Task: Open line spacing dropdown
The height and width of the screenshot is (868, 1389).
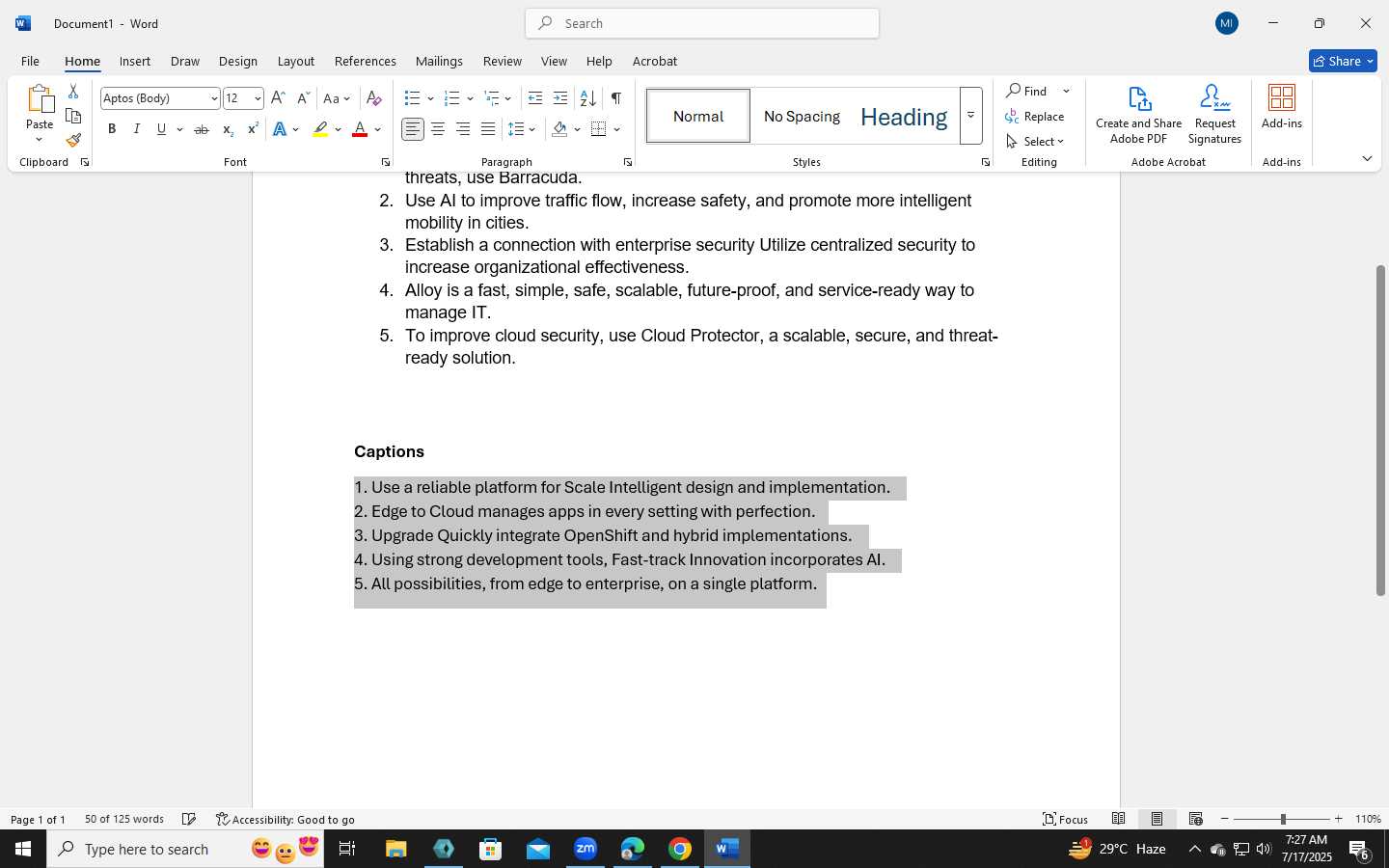Action: 522,129
